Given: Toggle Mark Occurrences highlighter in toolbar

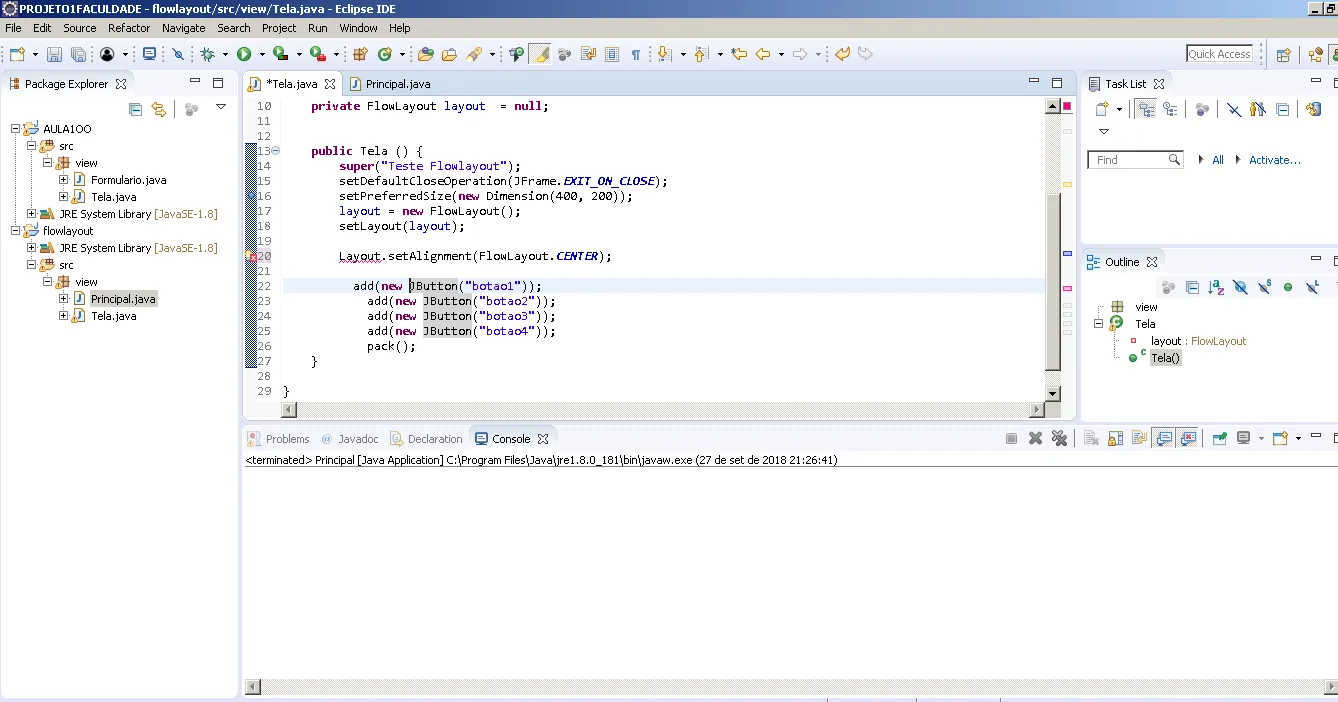Looking at the screenshot, I should pyautogui.click(x=539, y=54).
